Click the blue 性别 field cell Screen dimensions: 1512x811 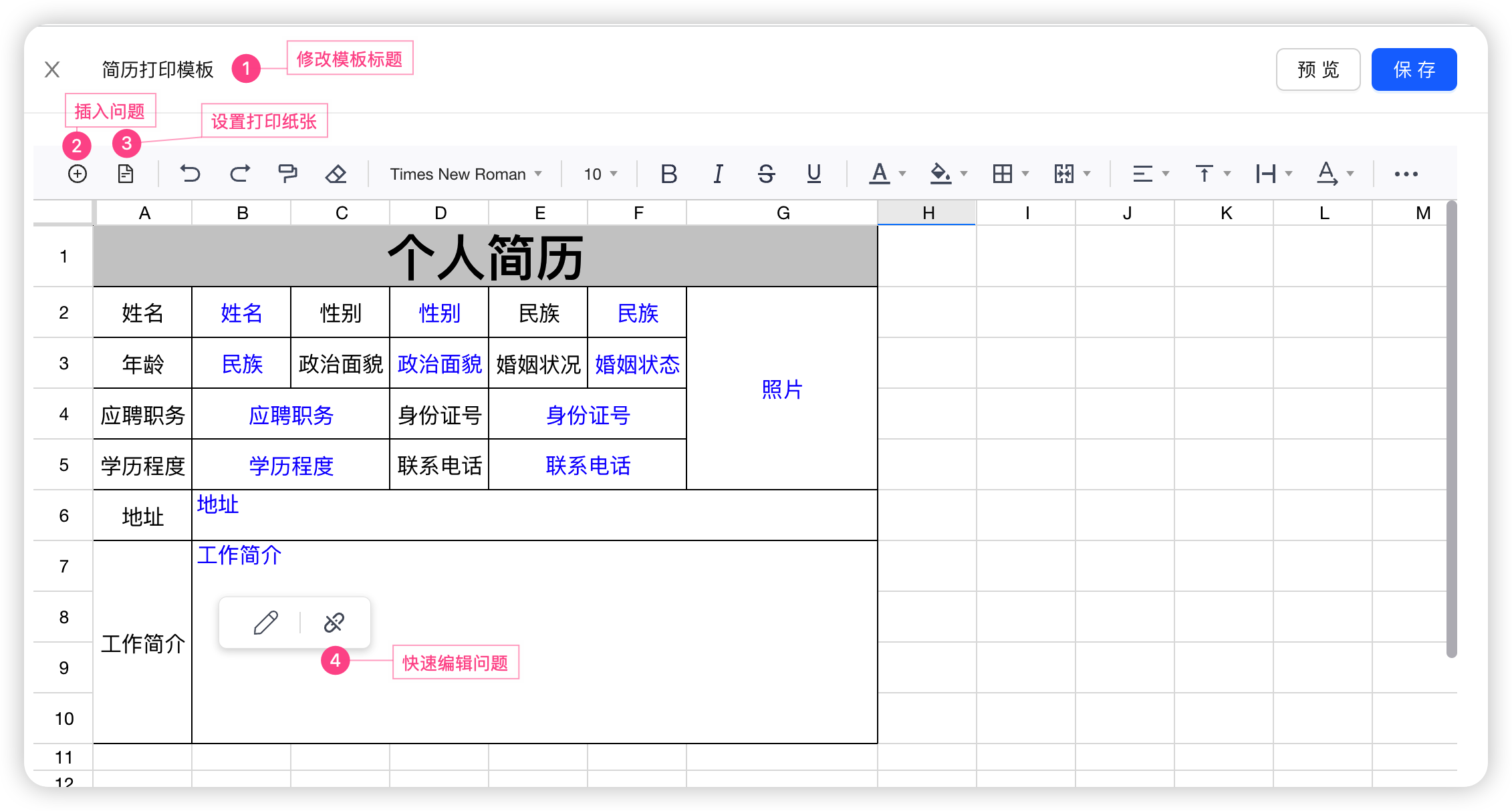tap(439, 313)
